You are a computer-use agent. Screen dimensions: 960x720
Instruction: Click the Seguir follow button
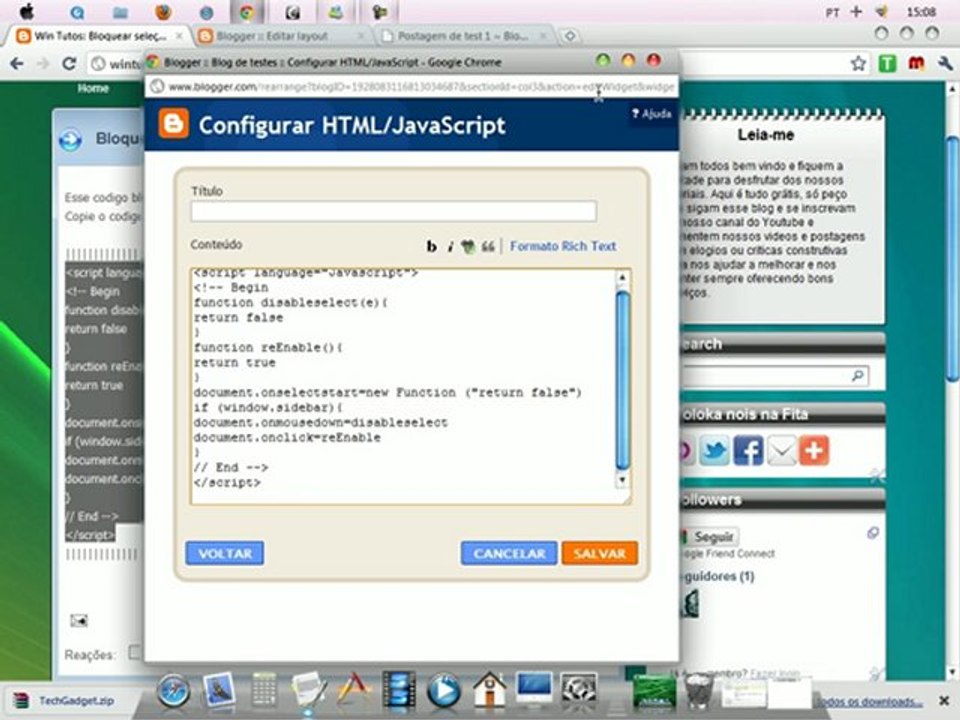[x=709, y=537]
